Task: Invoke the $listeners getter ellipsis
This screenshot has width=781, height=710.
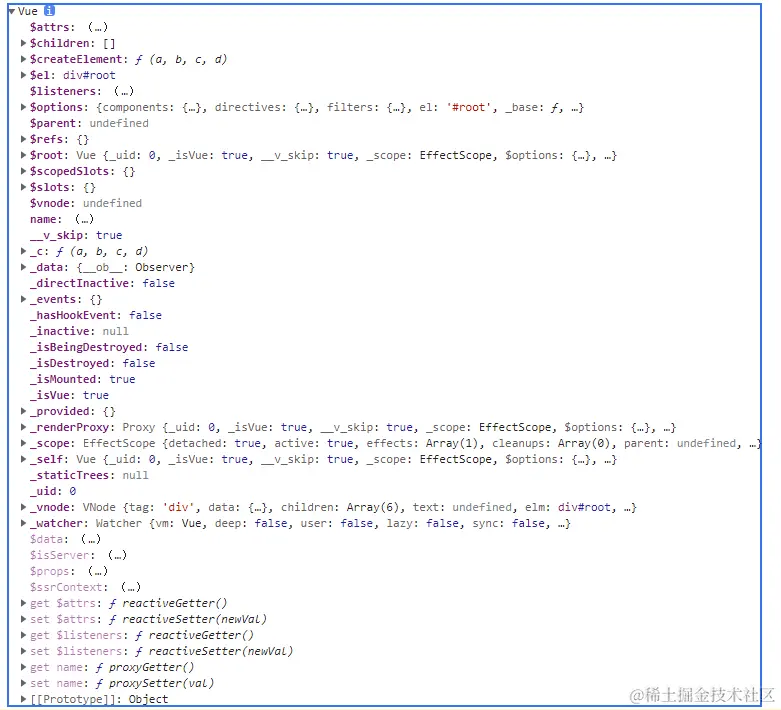Action: point(124,91)
